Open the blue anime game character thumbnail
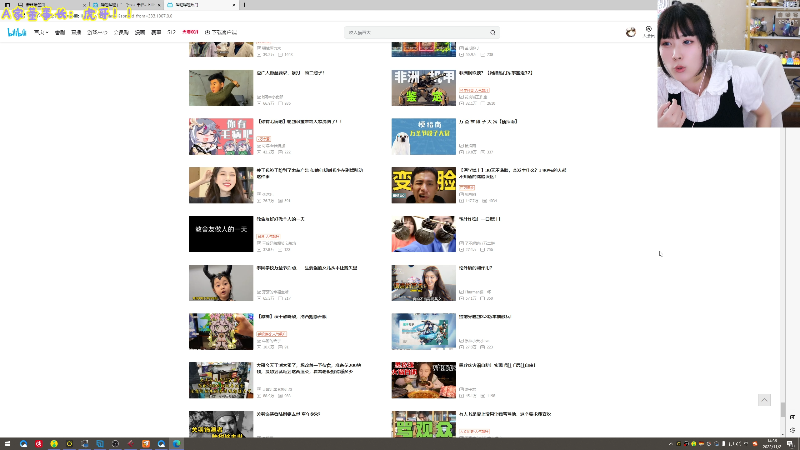 (x=423, y=331)
